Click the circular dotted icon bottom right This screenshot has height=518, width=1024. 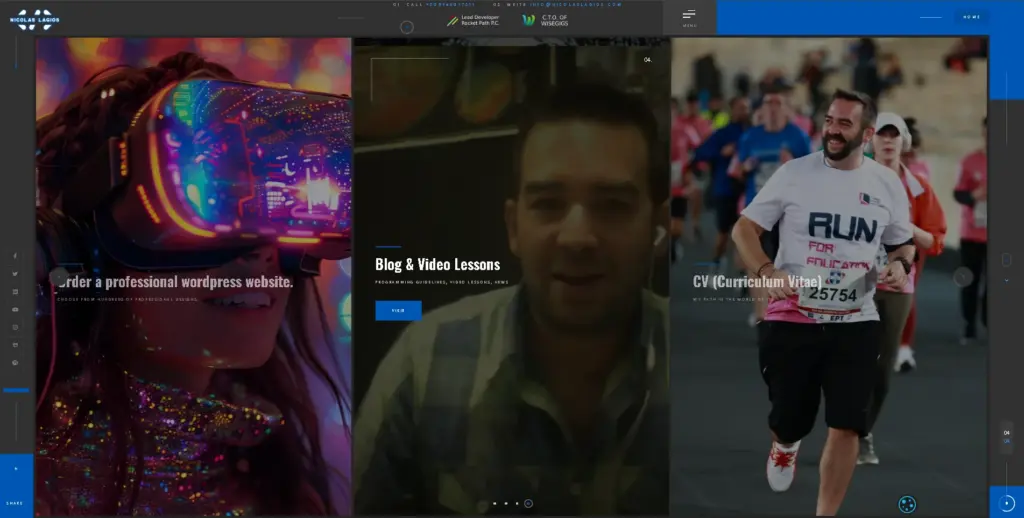tap(907, 504)
